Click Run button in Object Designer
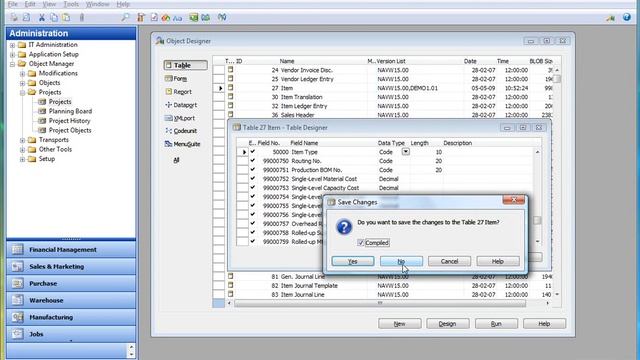 [496, 324]
